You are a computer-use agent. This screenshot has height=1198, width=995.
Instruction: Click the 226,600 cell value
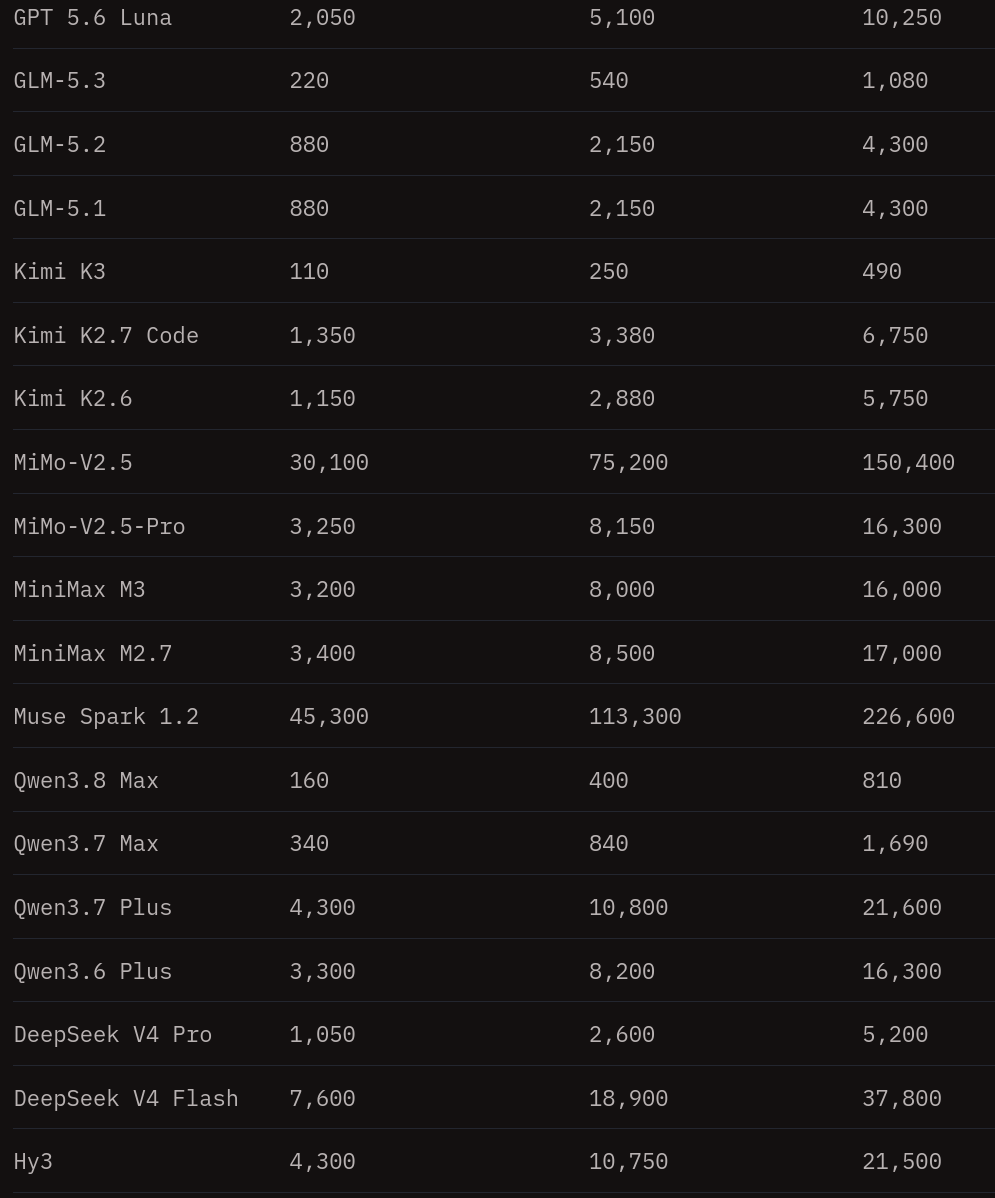click(908, 717)
